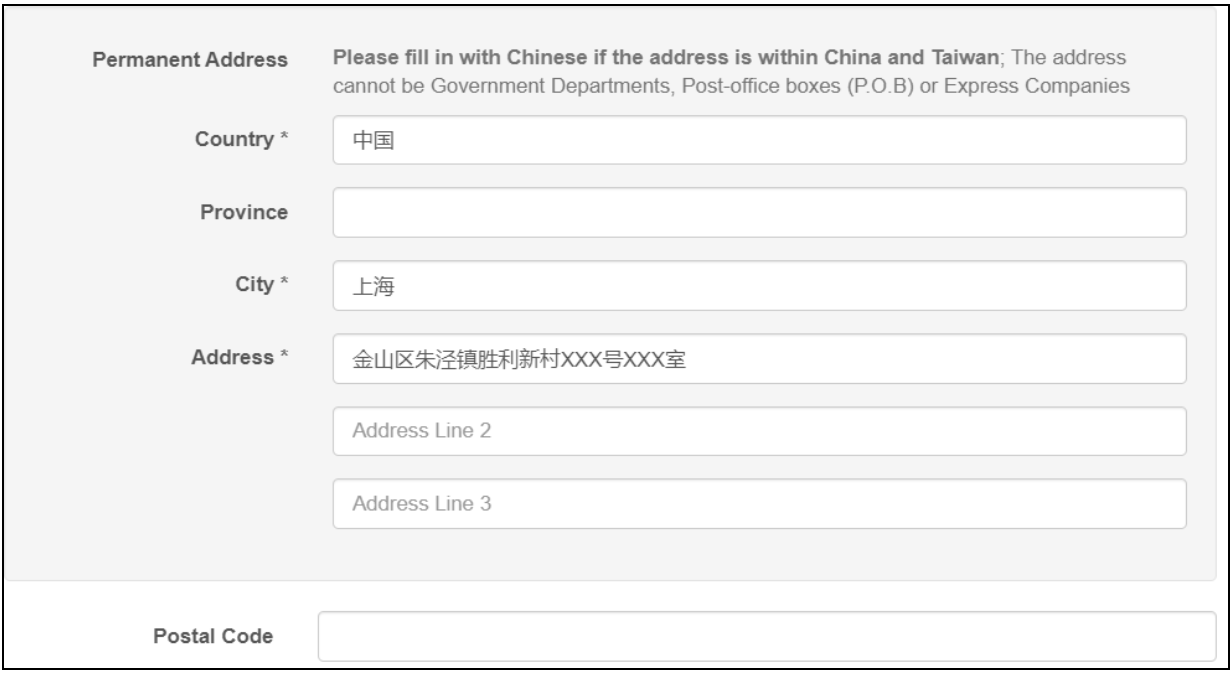The image size is (1232, 674).
Task: Click the Postal Code input box
Action: [766, 636]
